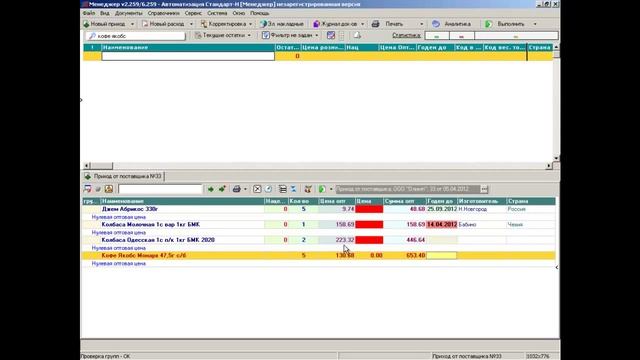Click the search field containing кофе якобс
This screenshot has width=640, height=360.
coord(136,36)
